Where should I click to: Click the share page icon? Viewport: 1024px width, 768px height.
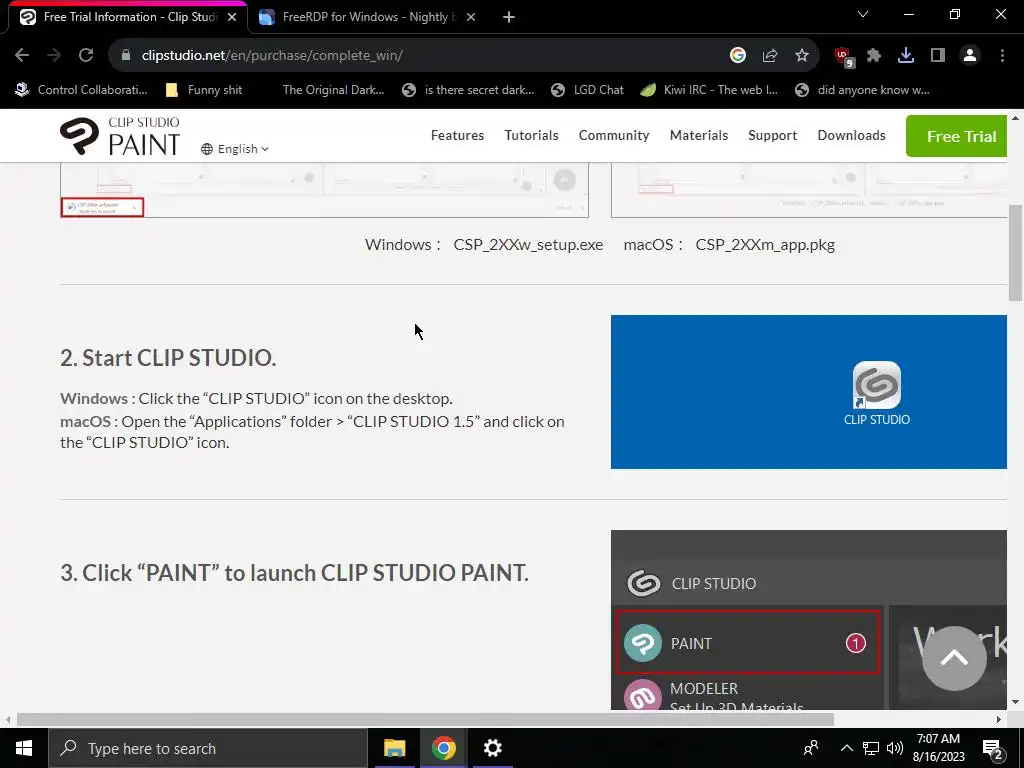(x=770, y=56)
